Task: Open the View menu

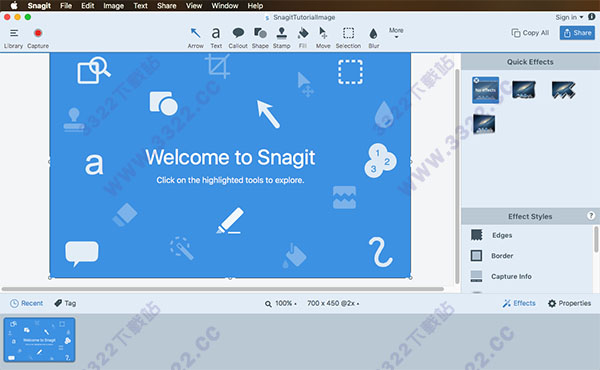Action: 194,6
